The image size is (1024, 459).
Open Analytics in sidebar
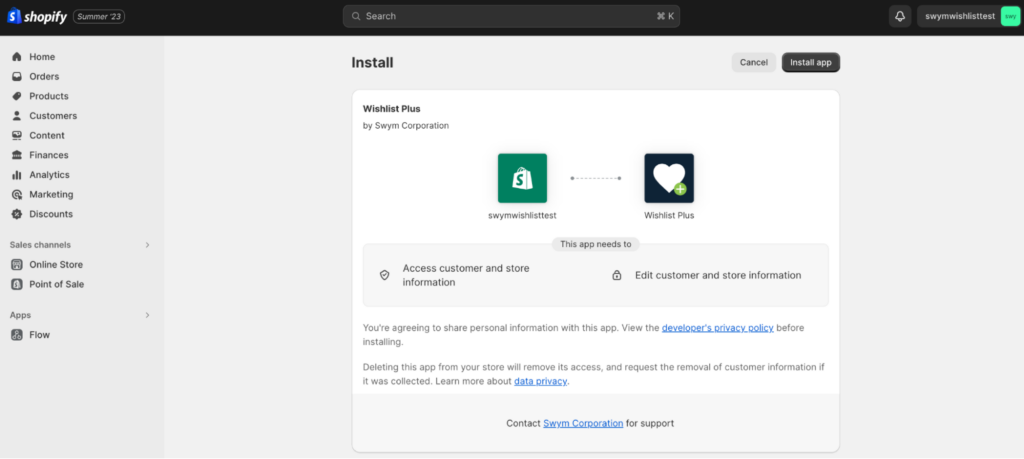point(49,174)
